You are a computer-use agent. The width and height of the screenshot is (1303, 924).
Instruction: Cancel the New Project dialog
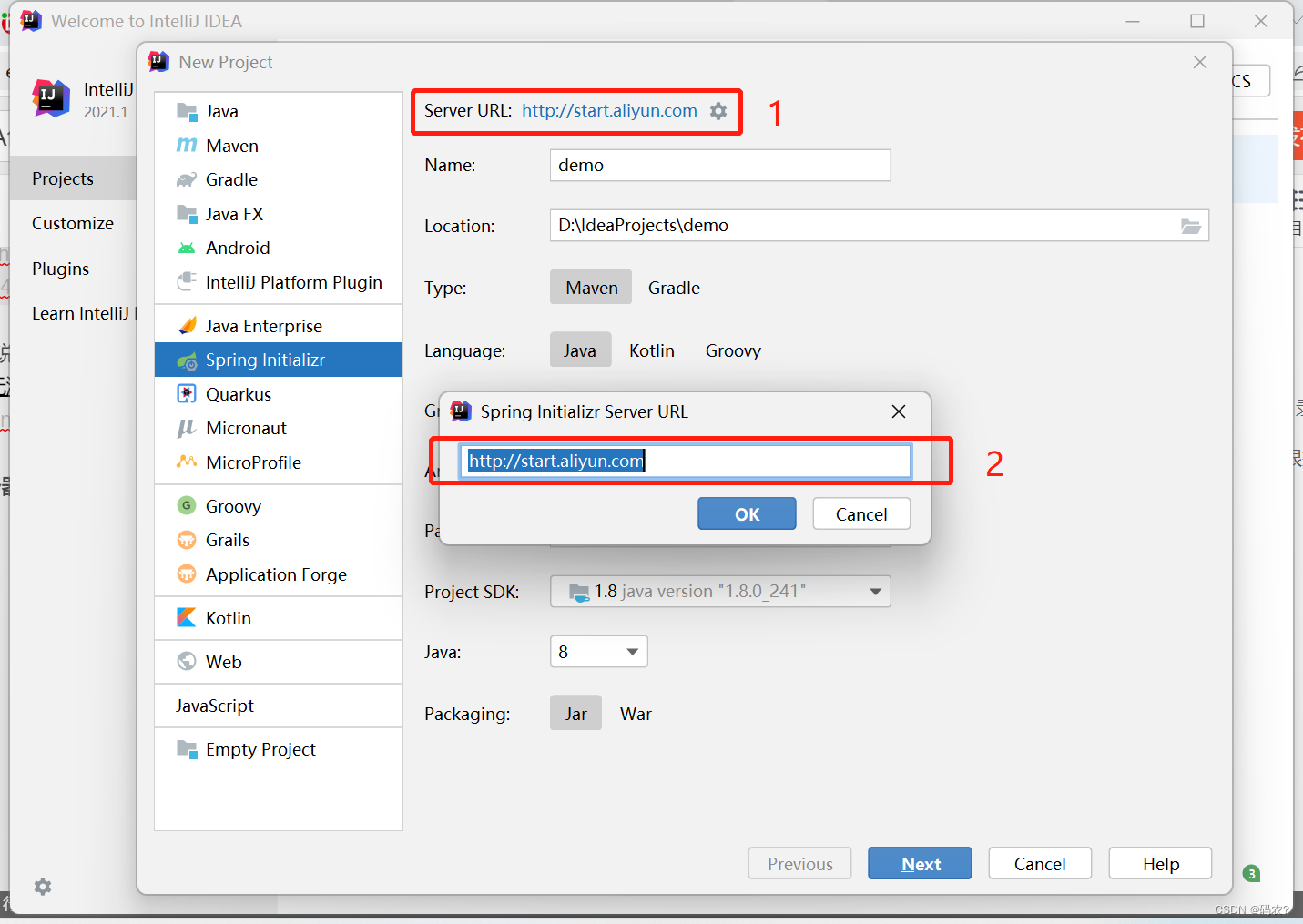[1040, 864]
